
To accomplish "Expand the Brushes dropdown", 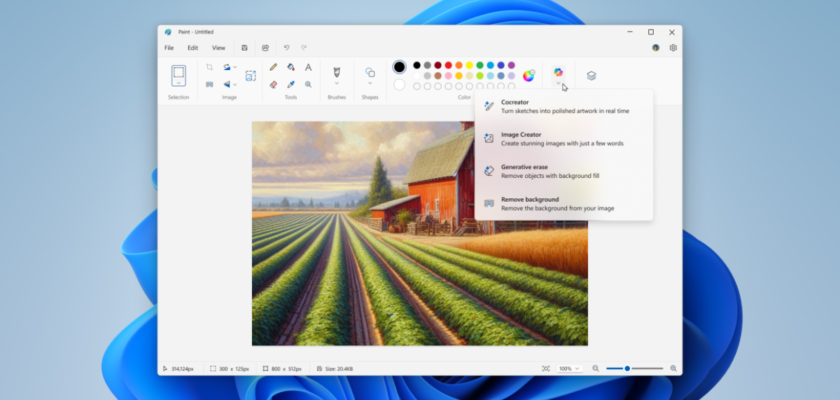I will pyautogui.click(x=336, y=84).
